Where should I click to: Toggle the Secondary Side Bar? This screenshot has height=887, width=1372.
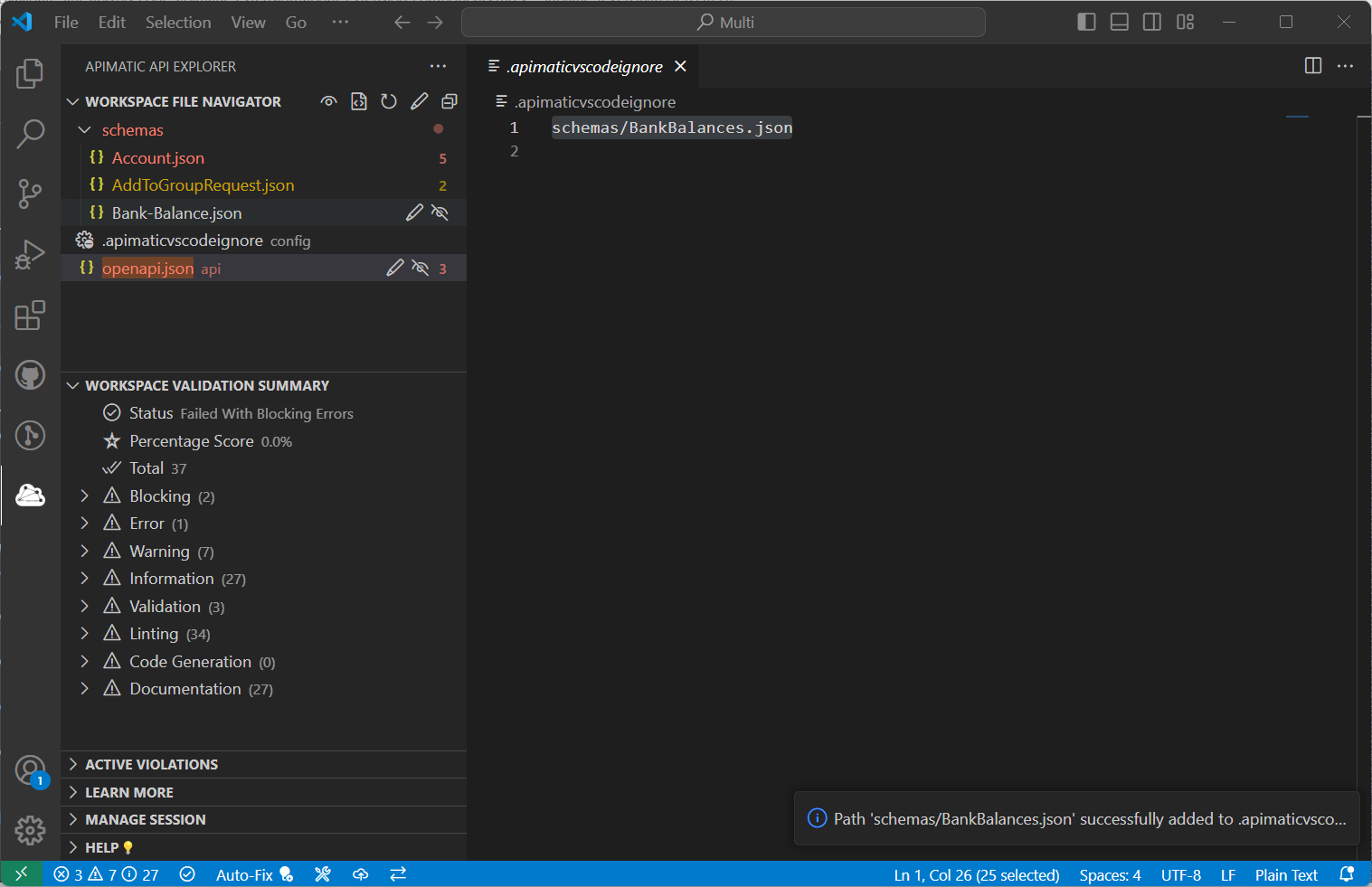pyautogui.click(x=1152, y=22)
